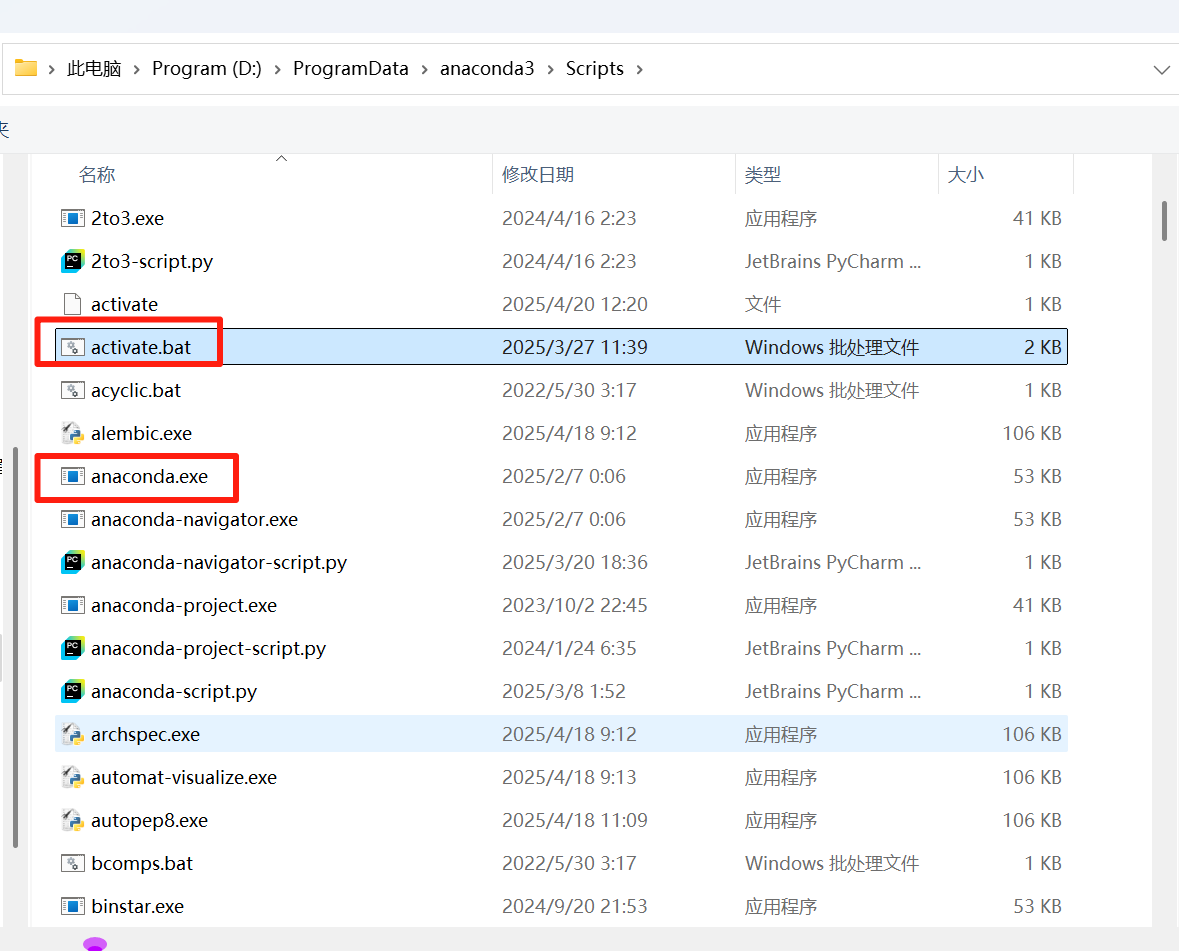Click the application icon of binstar.exe
1179x951 pixels.
pos(72,907)
